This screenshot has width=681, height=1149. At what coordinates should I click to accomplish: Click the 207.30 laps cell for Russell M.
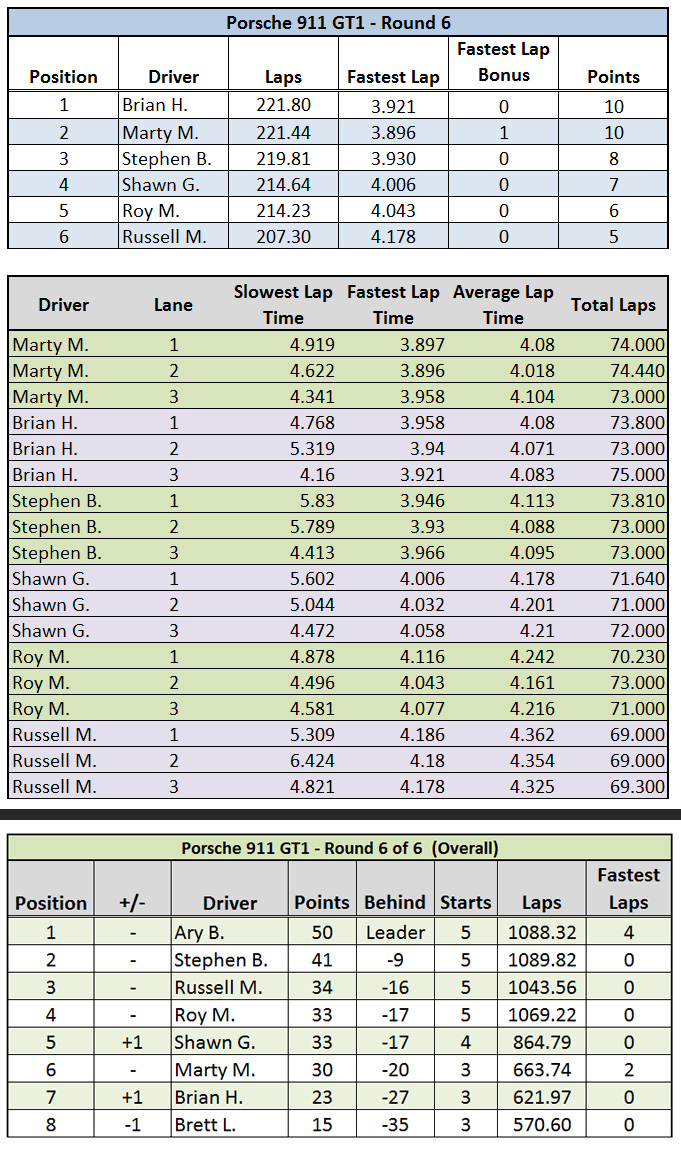[x=285, y=236]
